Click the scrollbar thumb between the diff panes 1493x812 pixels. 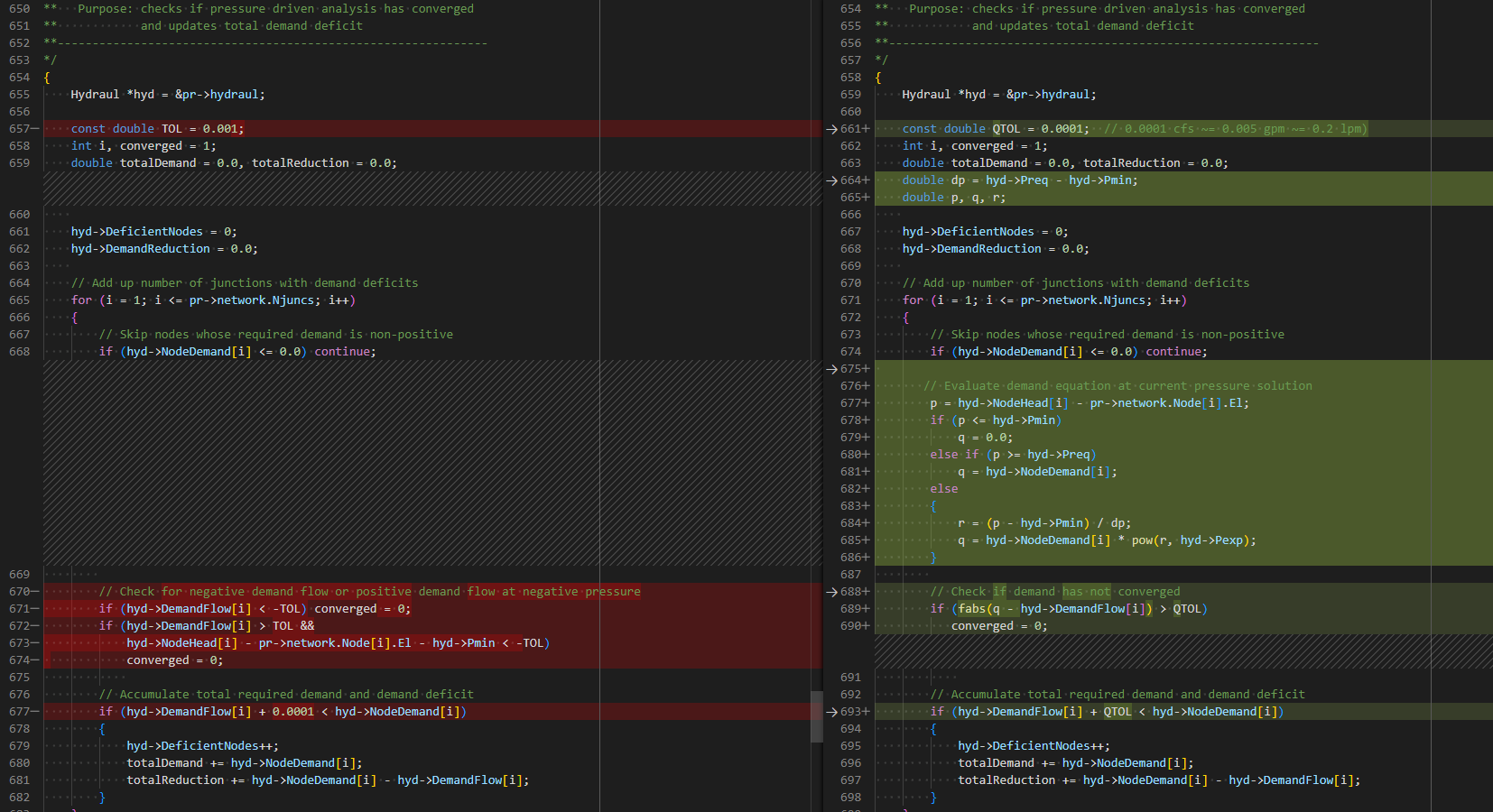tap(817, 716)
